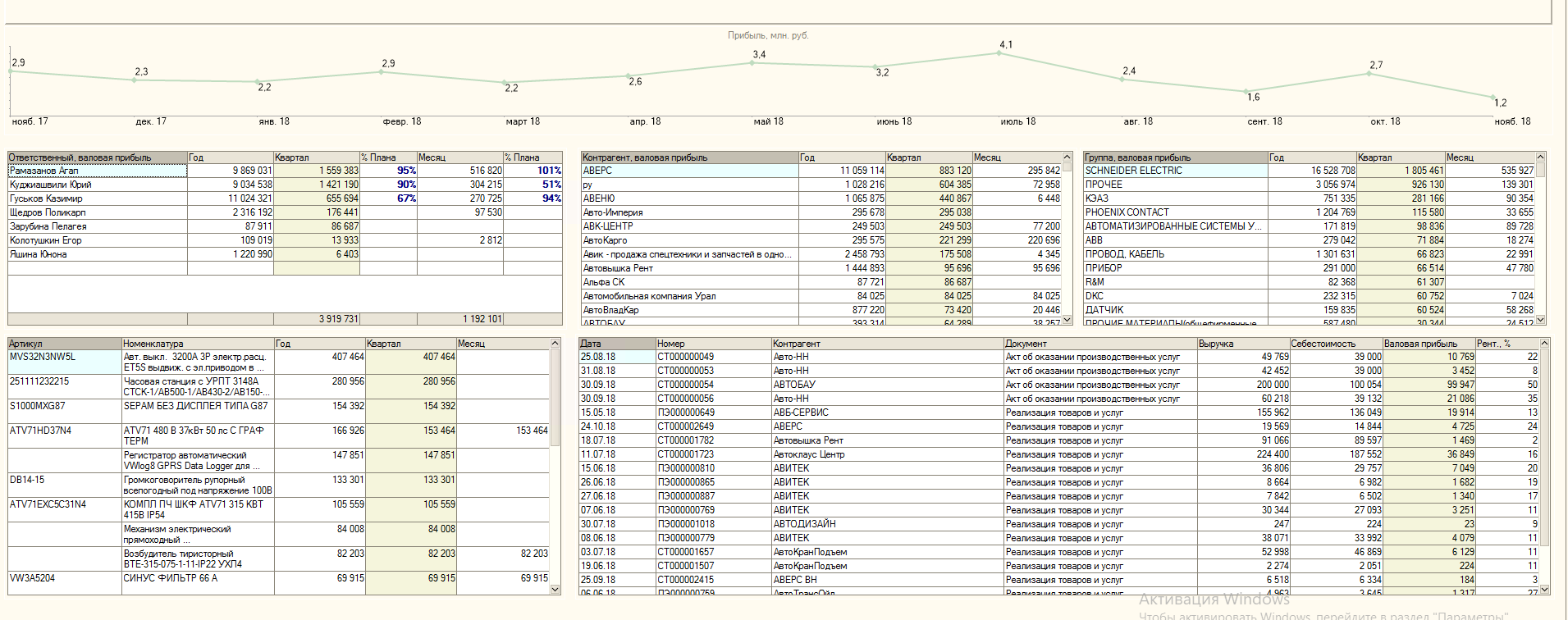
Task: Select the contractor 'Авто-Империя'
Action: (x=690, y=212)
